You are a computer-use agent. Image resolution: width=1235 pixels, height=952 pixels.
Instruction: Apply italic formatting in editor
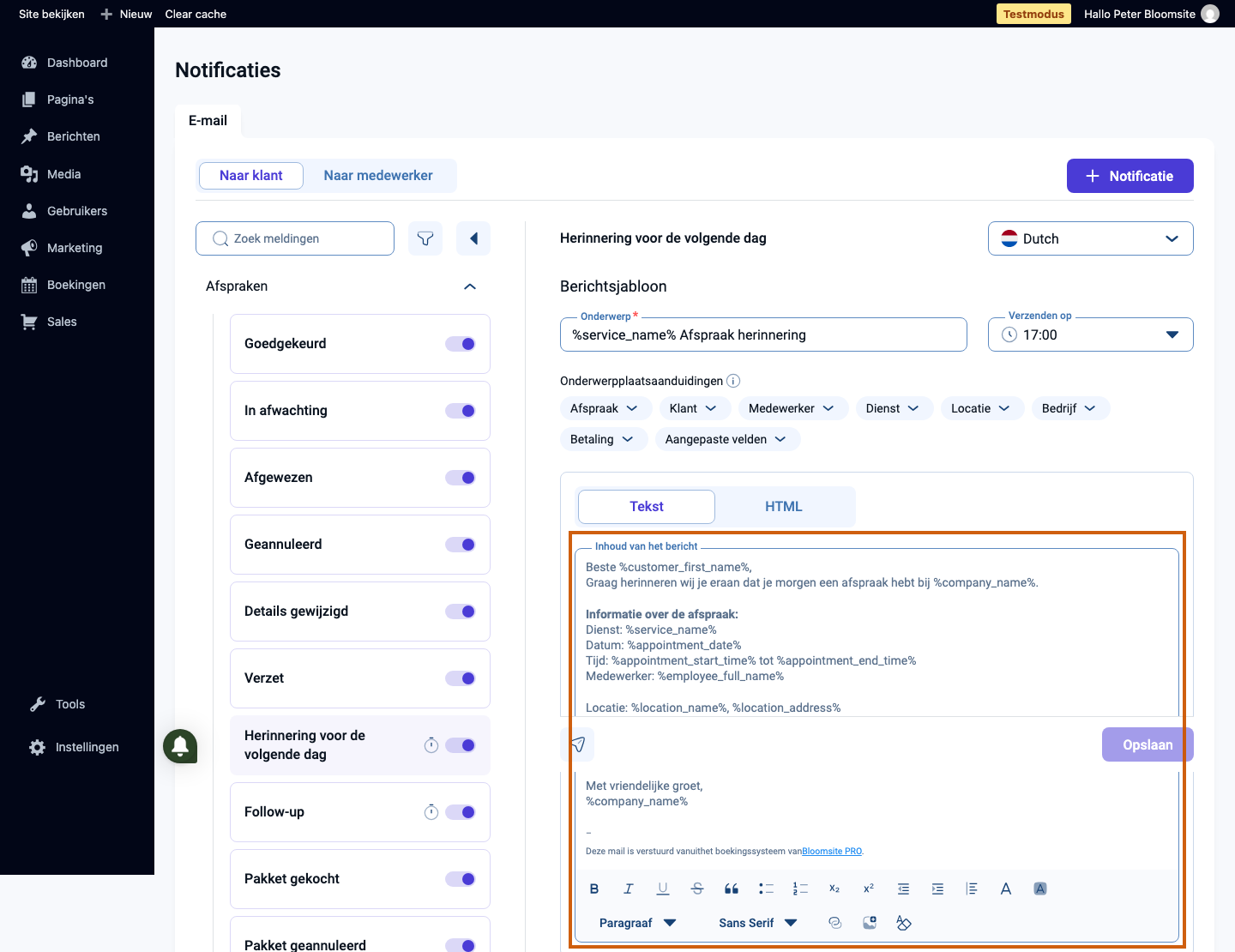[x=629, y=889]
